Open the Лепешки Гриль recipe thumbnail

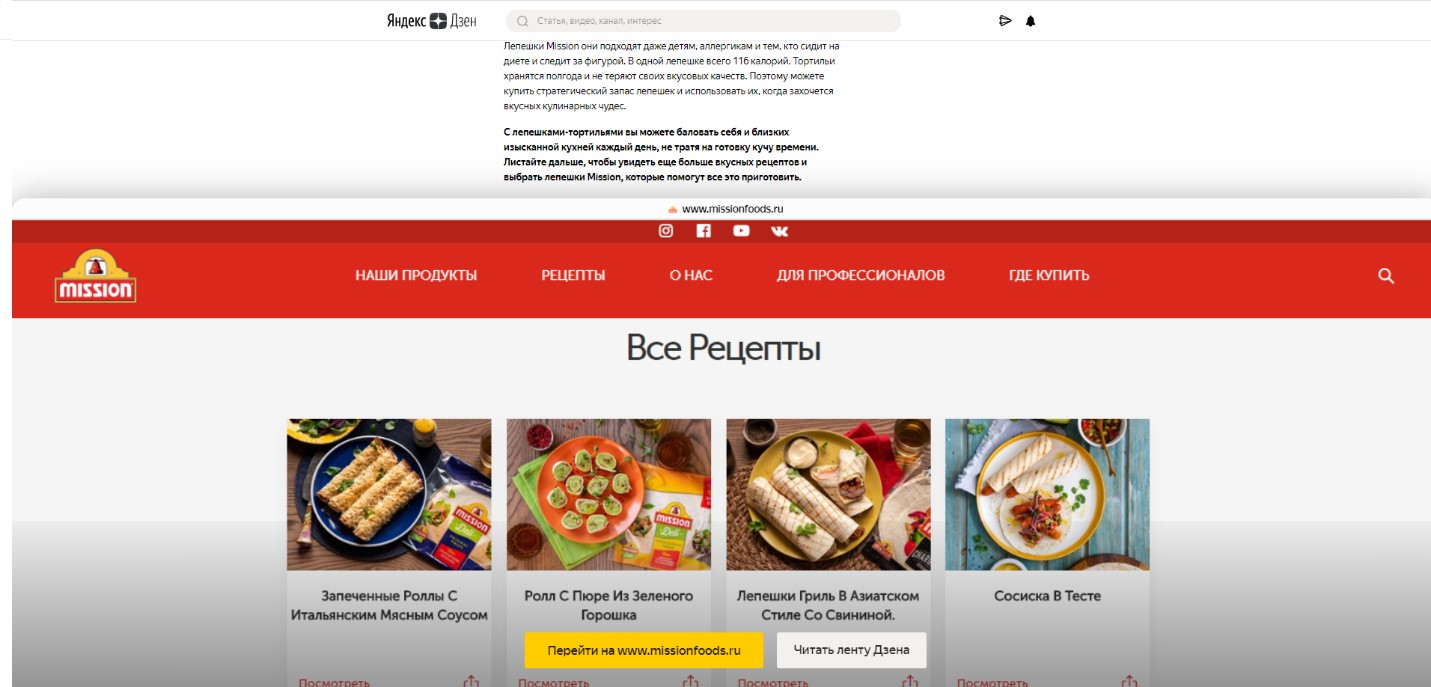tap(828, 495)
